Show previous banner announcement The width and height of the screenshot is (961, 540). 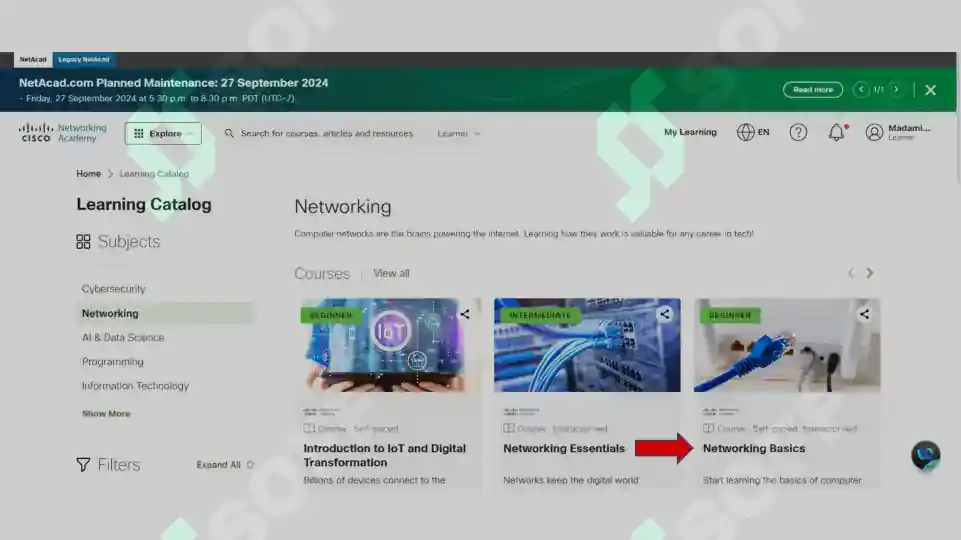[x=861, y=89]
